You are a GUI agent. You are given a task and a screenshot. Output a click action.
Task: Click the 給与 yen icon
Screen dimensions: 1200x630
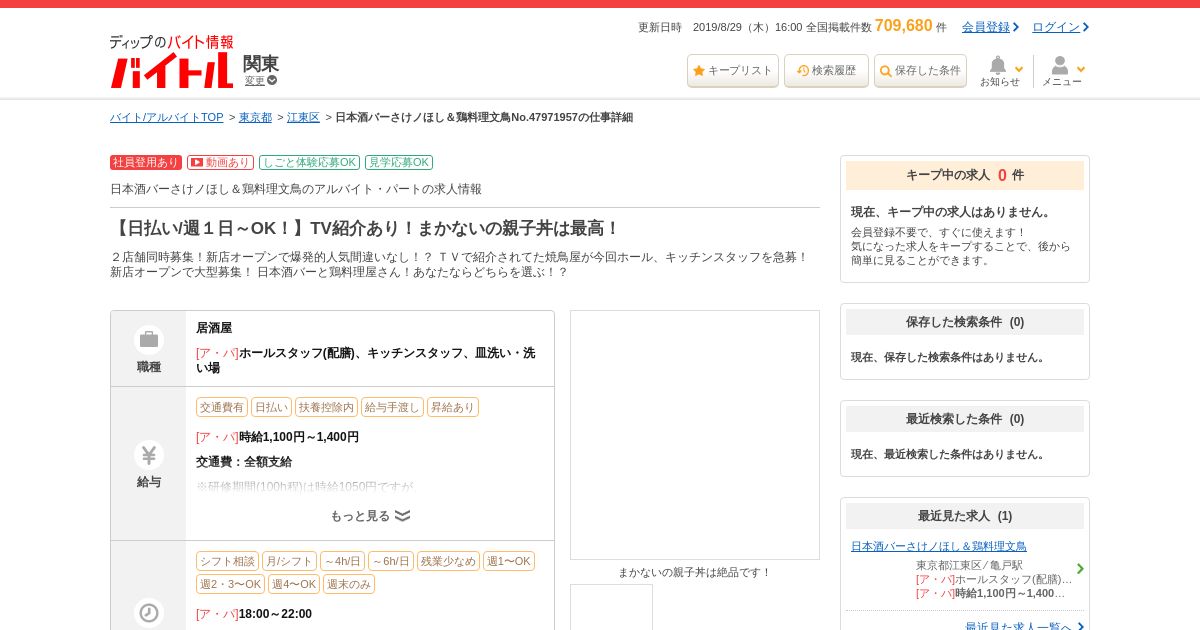(x=149, y=455)
